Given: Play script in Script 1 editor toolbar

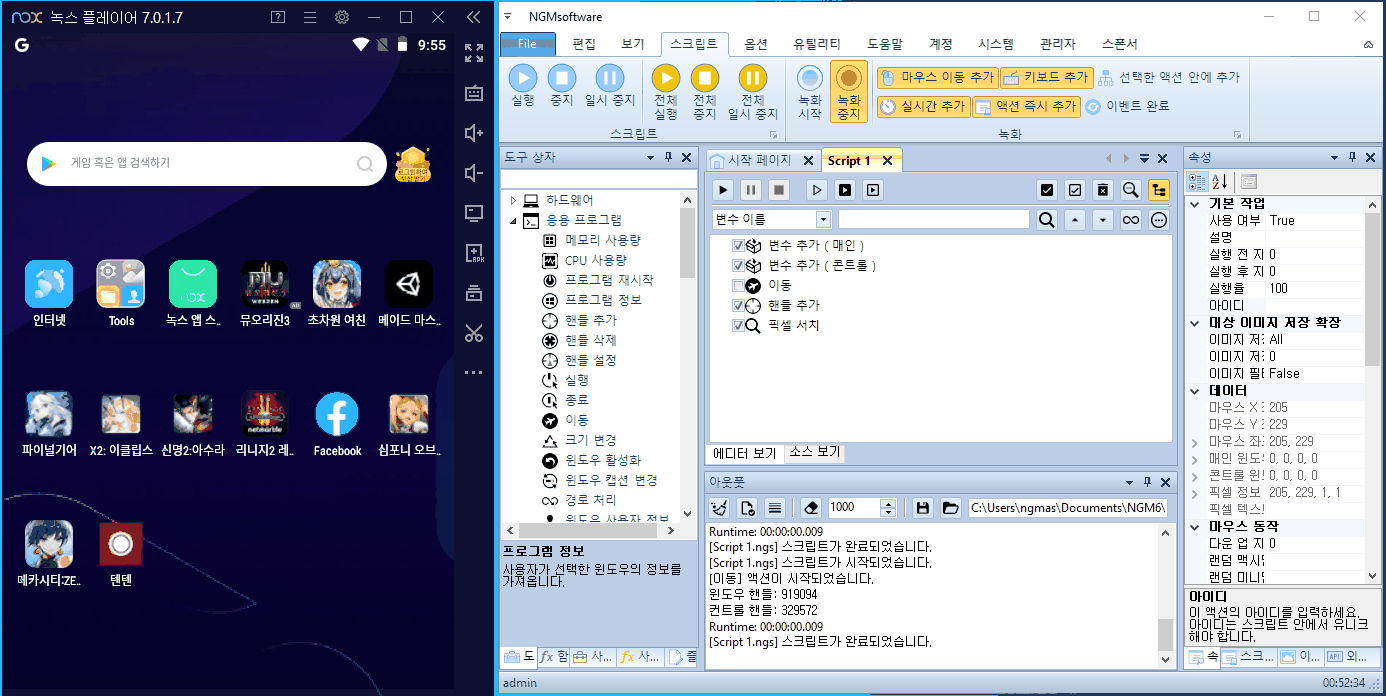Looking at the screenshot, I should pyautogui.click(x=724, y=190).
